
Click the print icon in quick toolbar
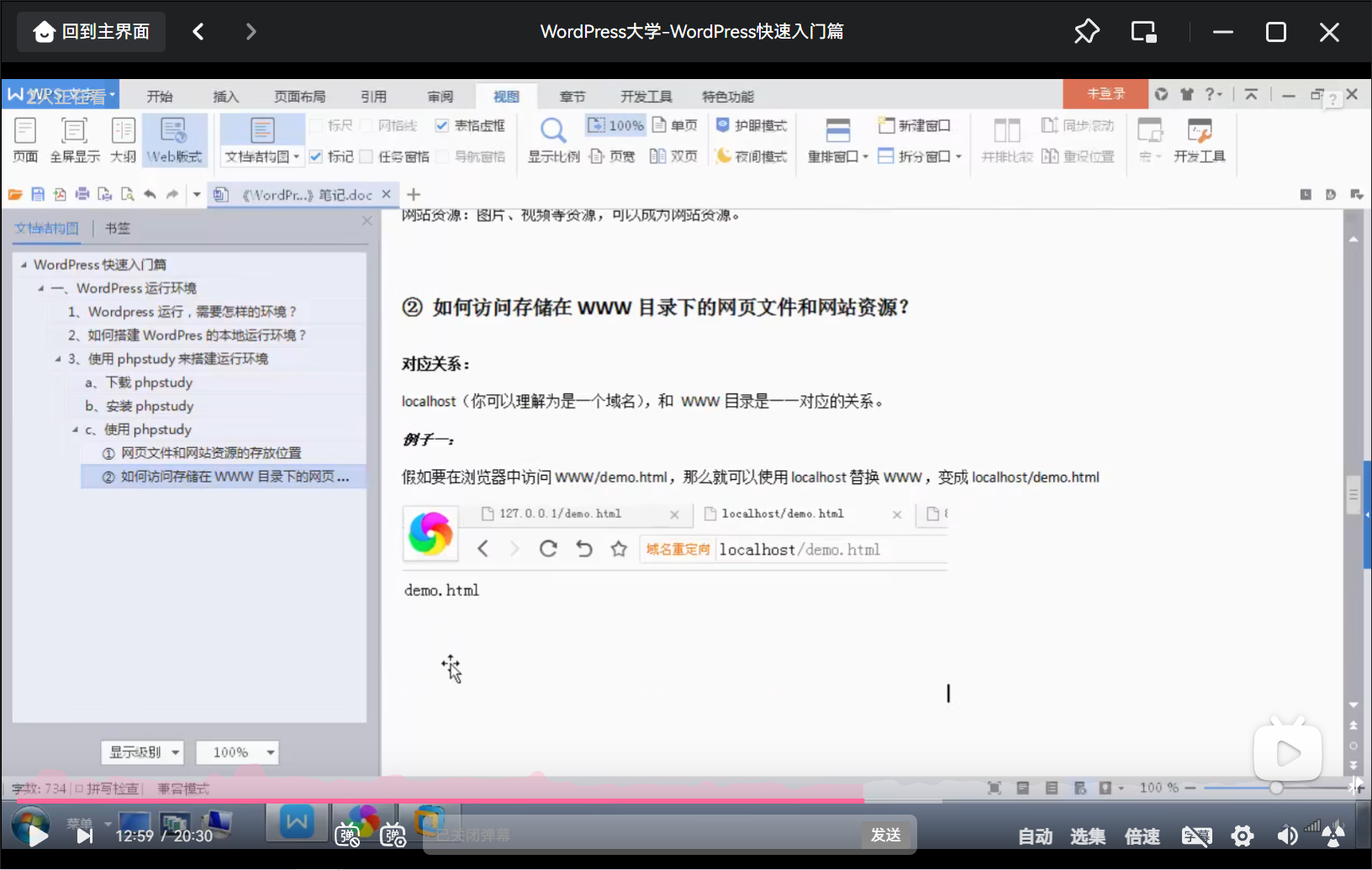pos(82,194)
